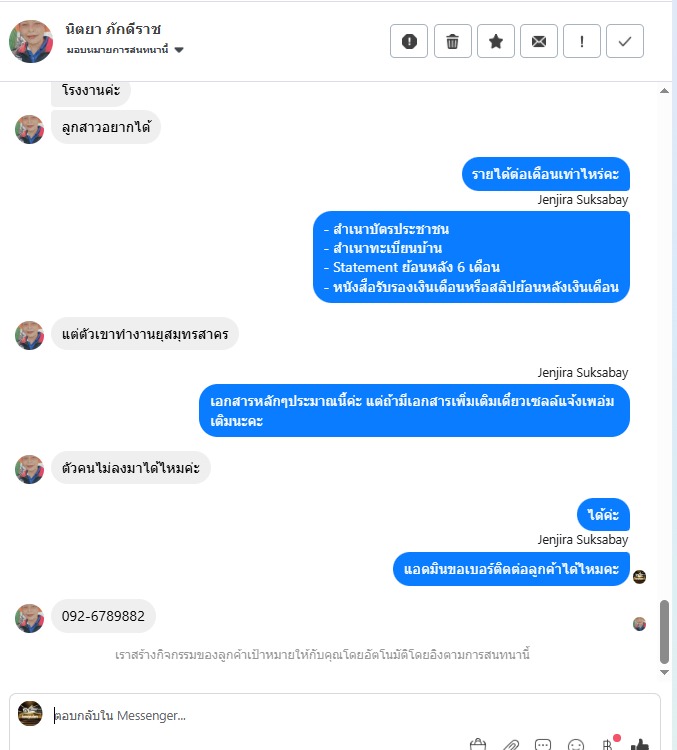Viewport: 677px width, 750px height.
Task: Open the baht payment request icon
Action: (x=608, y=744)
